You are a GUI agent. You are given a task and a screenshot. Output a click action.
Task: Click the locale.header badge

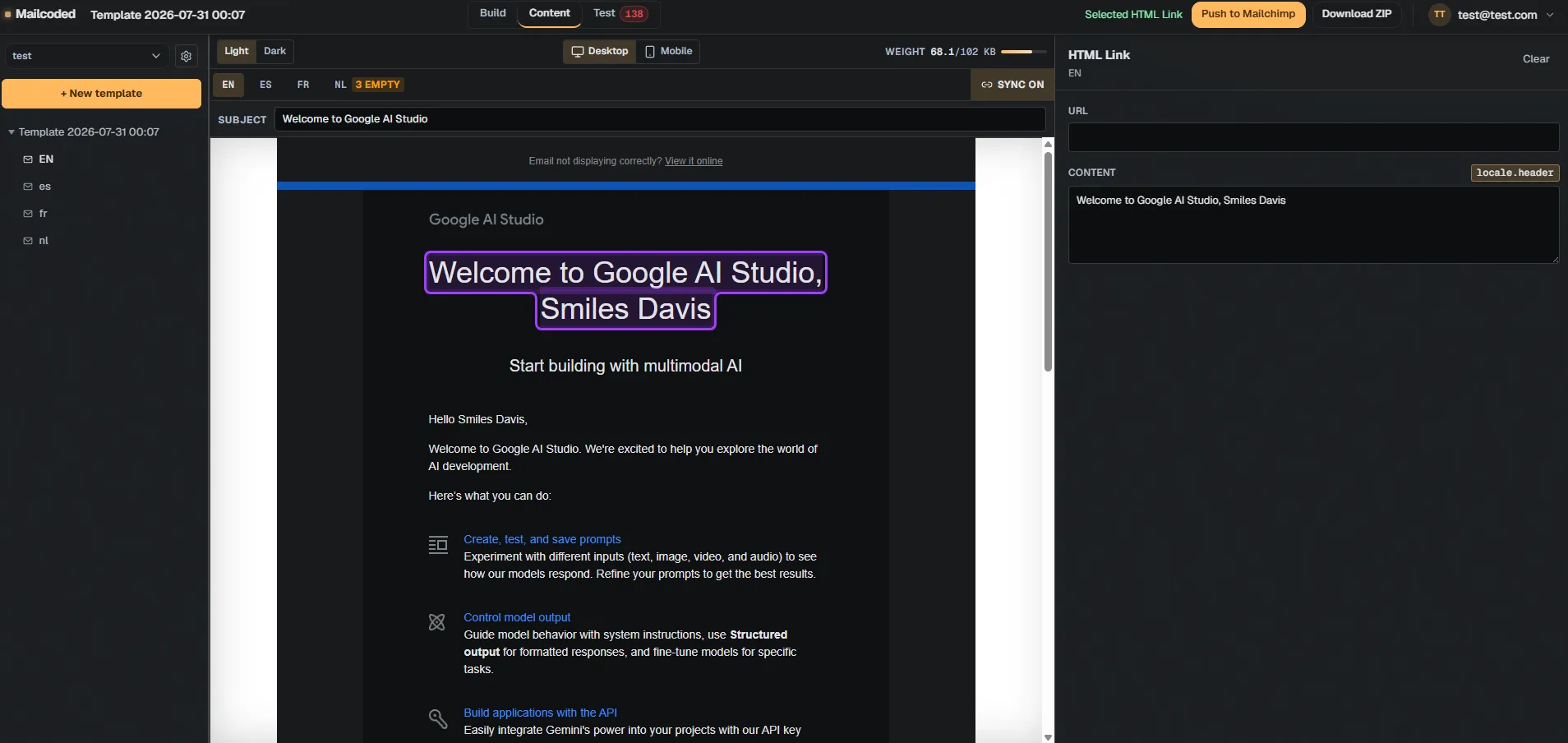[1515, 173]
